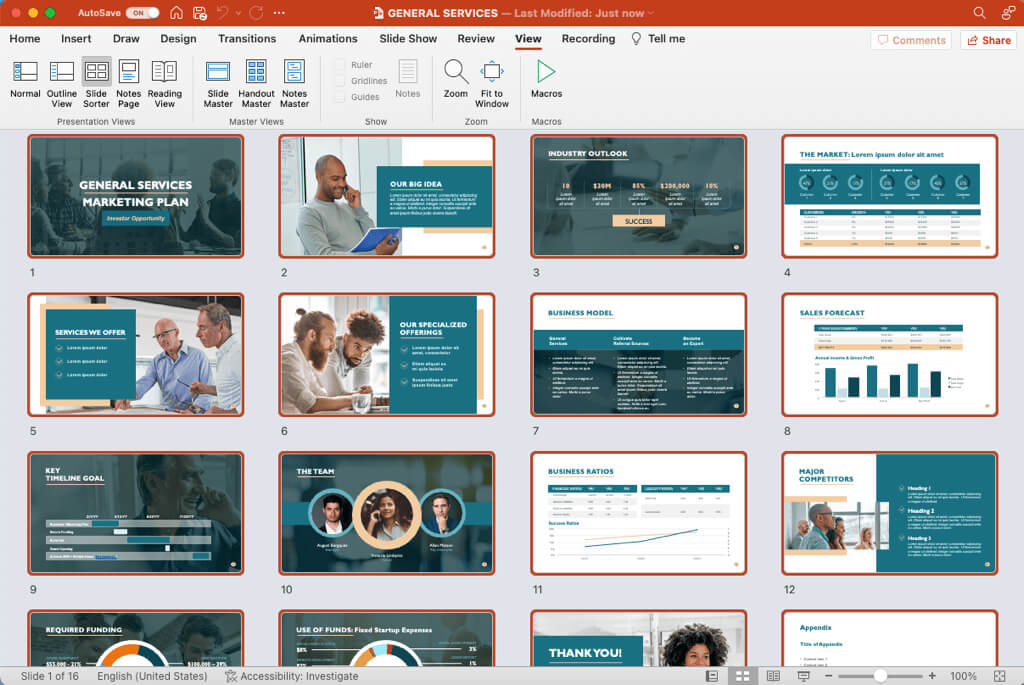The image size is (1024, 685).
Task: Click the Slide Sorter icon in status bar
Action: [x=743, y=676]
